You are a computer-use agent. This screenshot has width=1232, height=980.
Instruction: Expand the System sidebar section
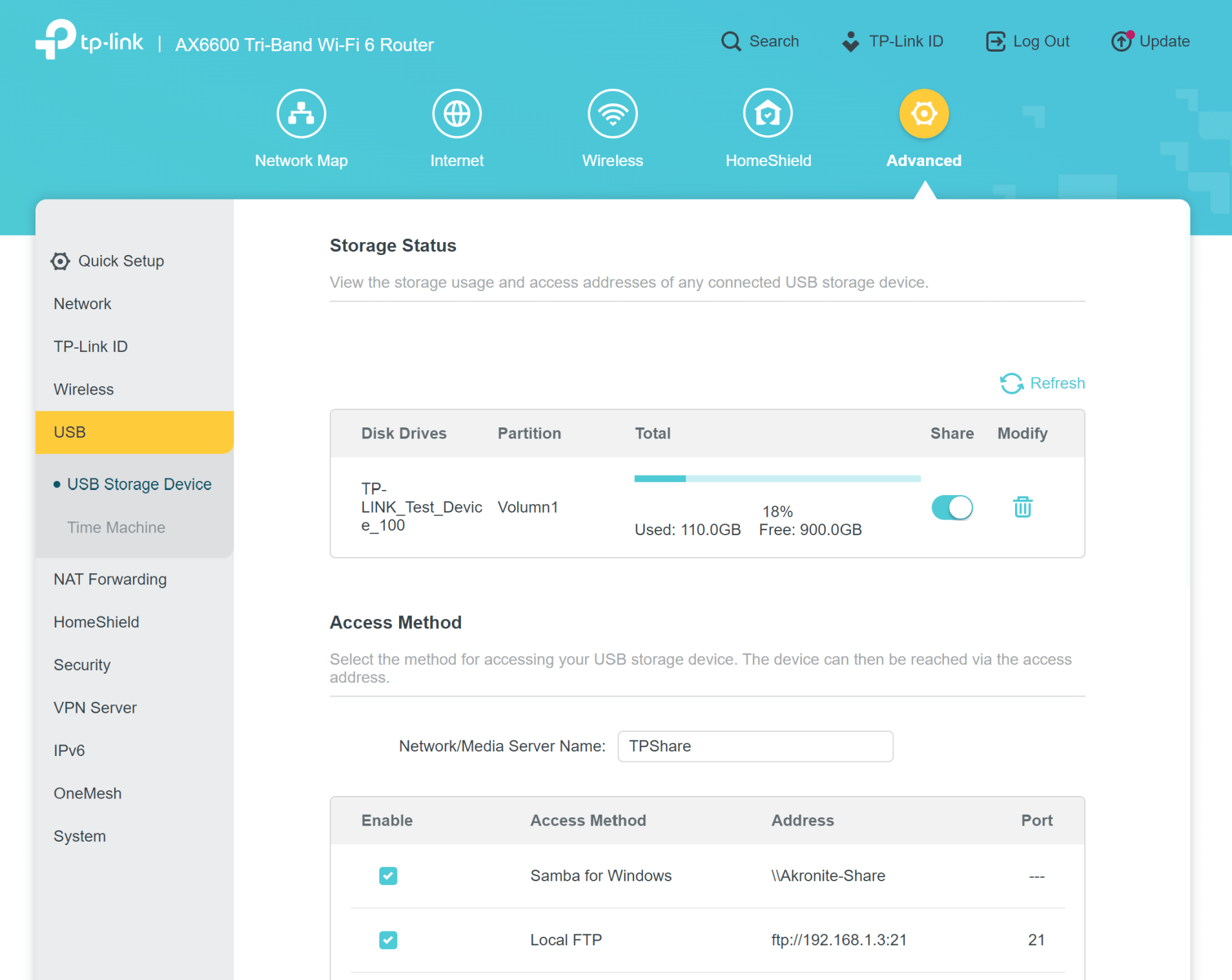[80, 836]
